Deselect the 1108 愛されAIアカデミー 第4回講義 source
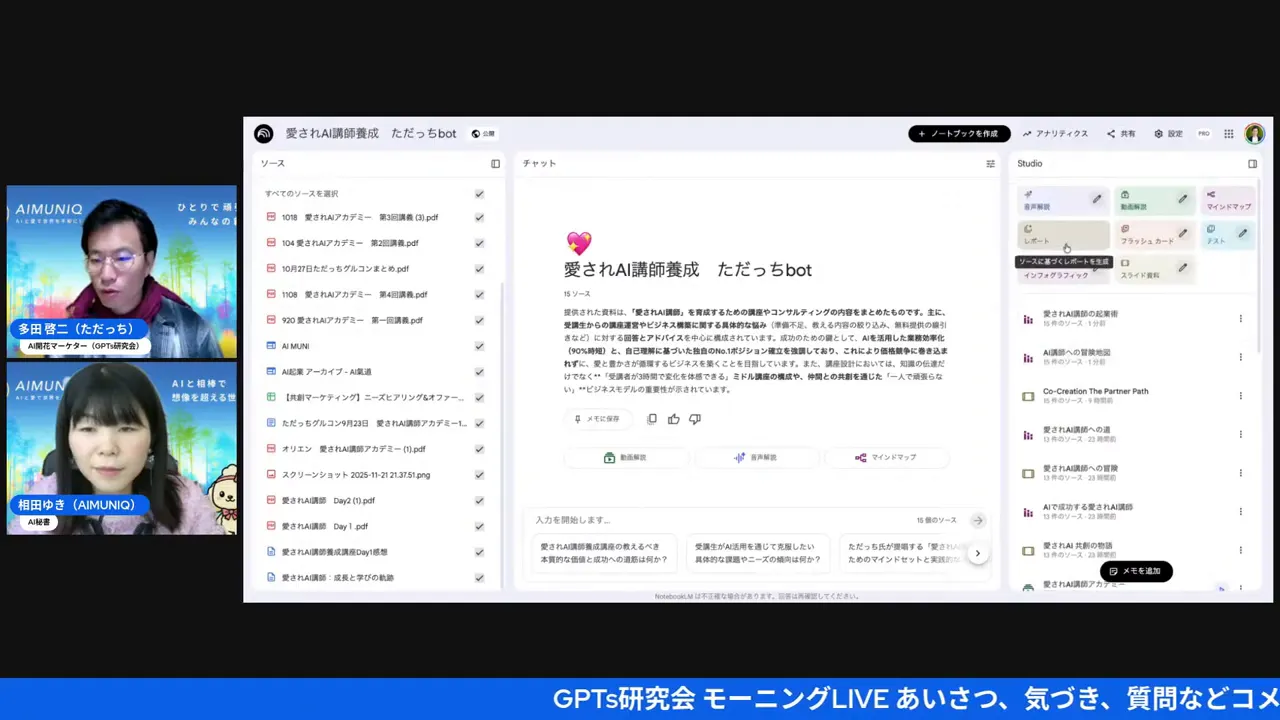Viewport: 1280px width, 720px height. pyautogui.click(x=479, y=294)
